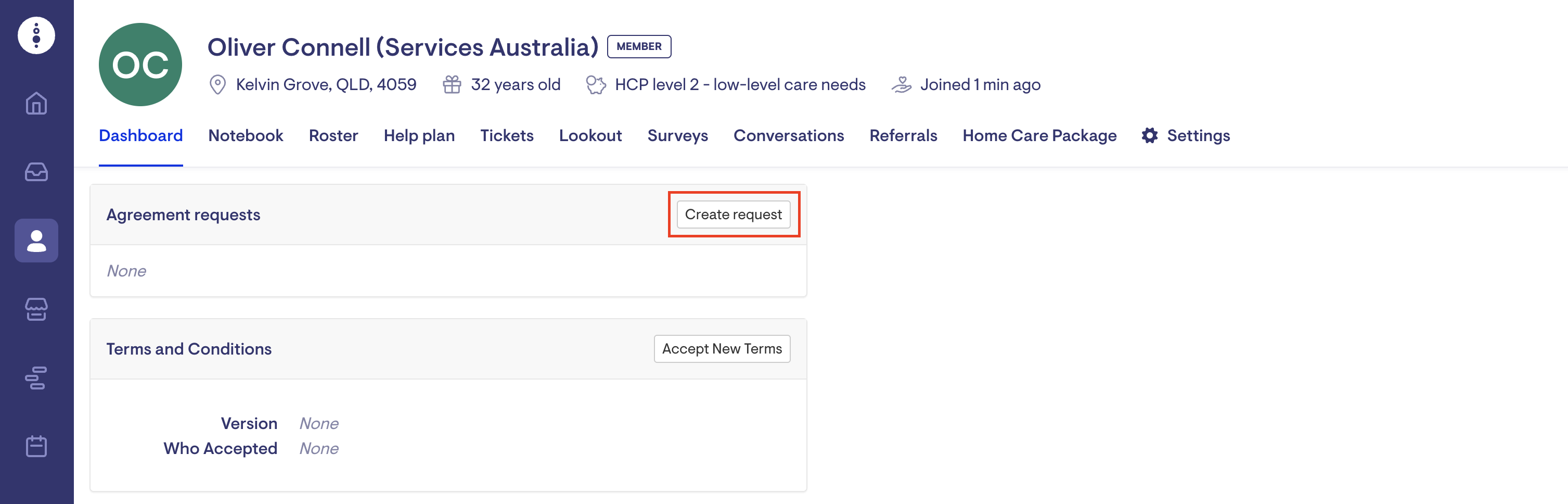Select the people icon in the sidebar
This screenshot has width=1568, height=504.
(x=36, y=241)
